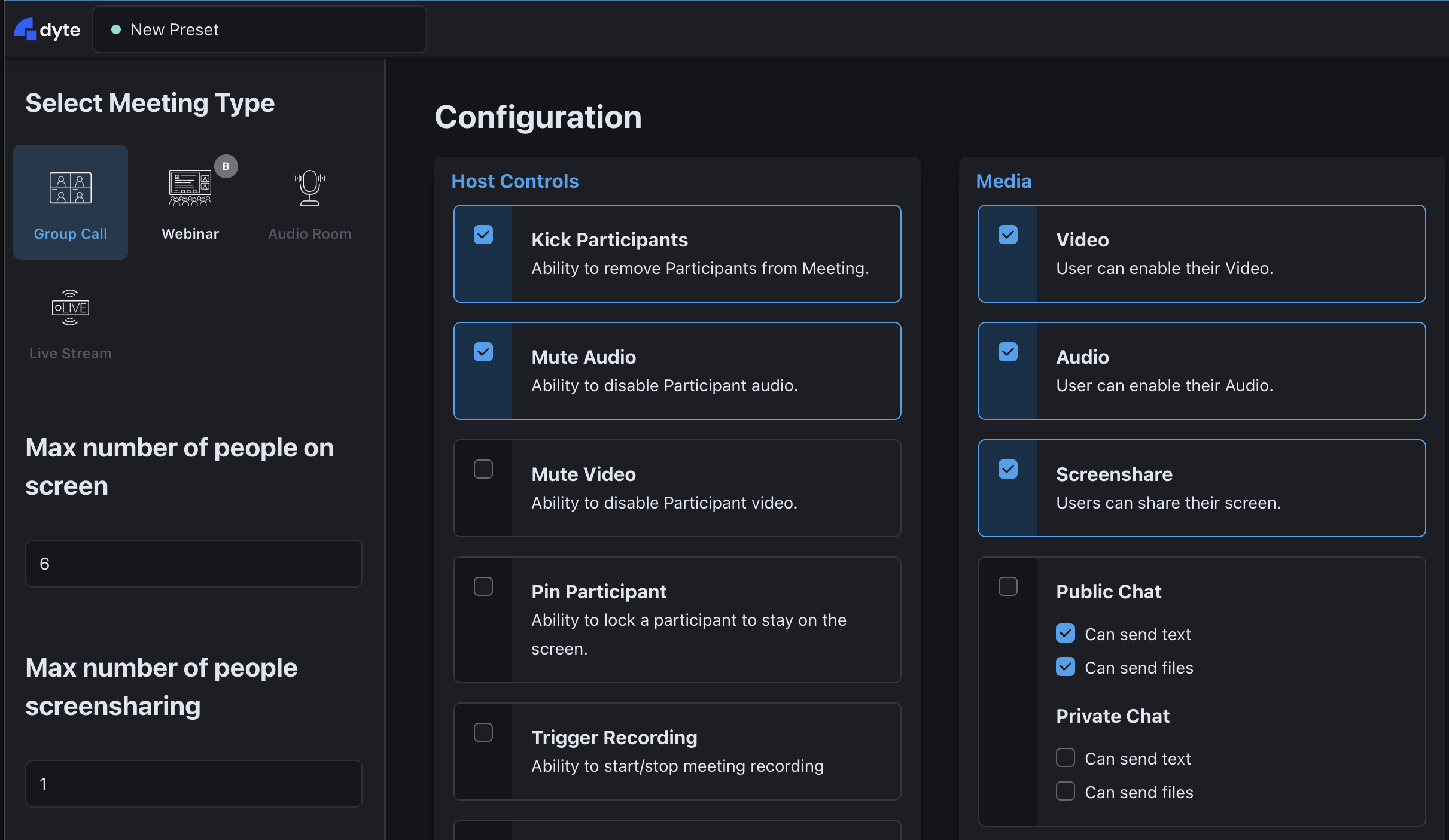This screenshot has height=840, width=1449.
Task: Click the green status dot beside New Preset
Action: pos(117,29)
